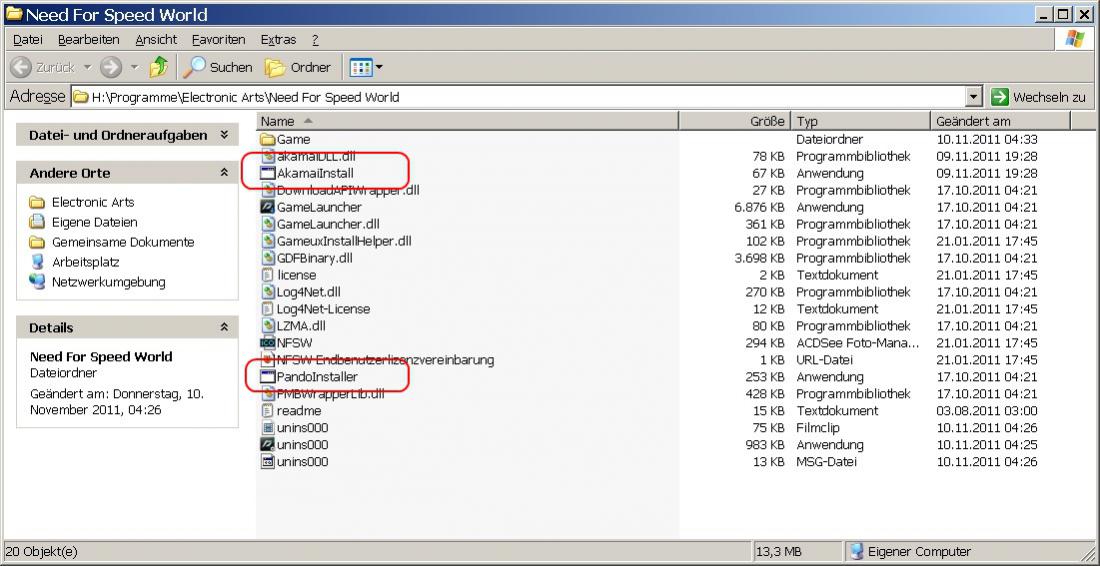Select GameuxInstallHelper.dll file icon
The width and height of the screenshot is (1100, 566).
click(x=267, y=241)
